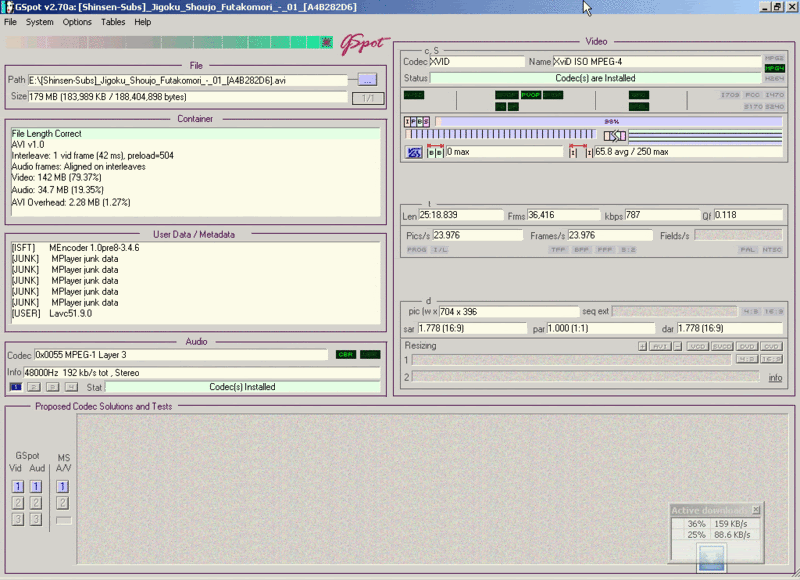
Task: Click the MPG2 indicator in Video panel
Action: [774, 58]
